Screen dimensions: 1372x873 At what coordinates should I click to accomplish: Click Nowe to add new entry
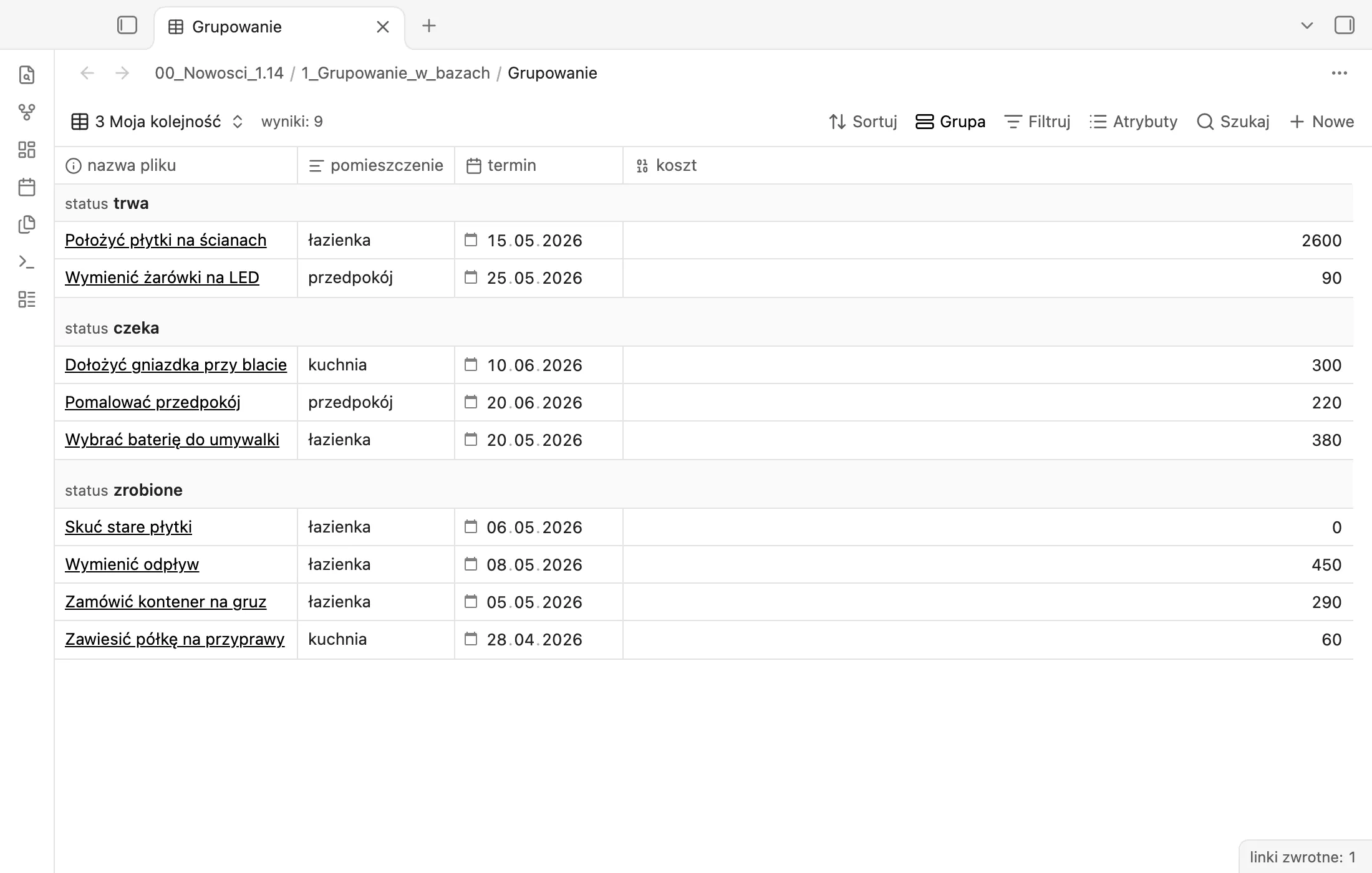[1322, 122]
